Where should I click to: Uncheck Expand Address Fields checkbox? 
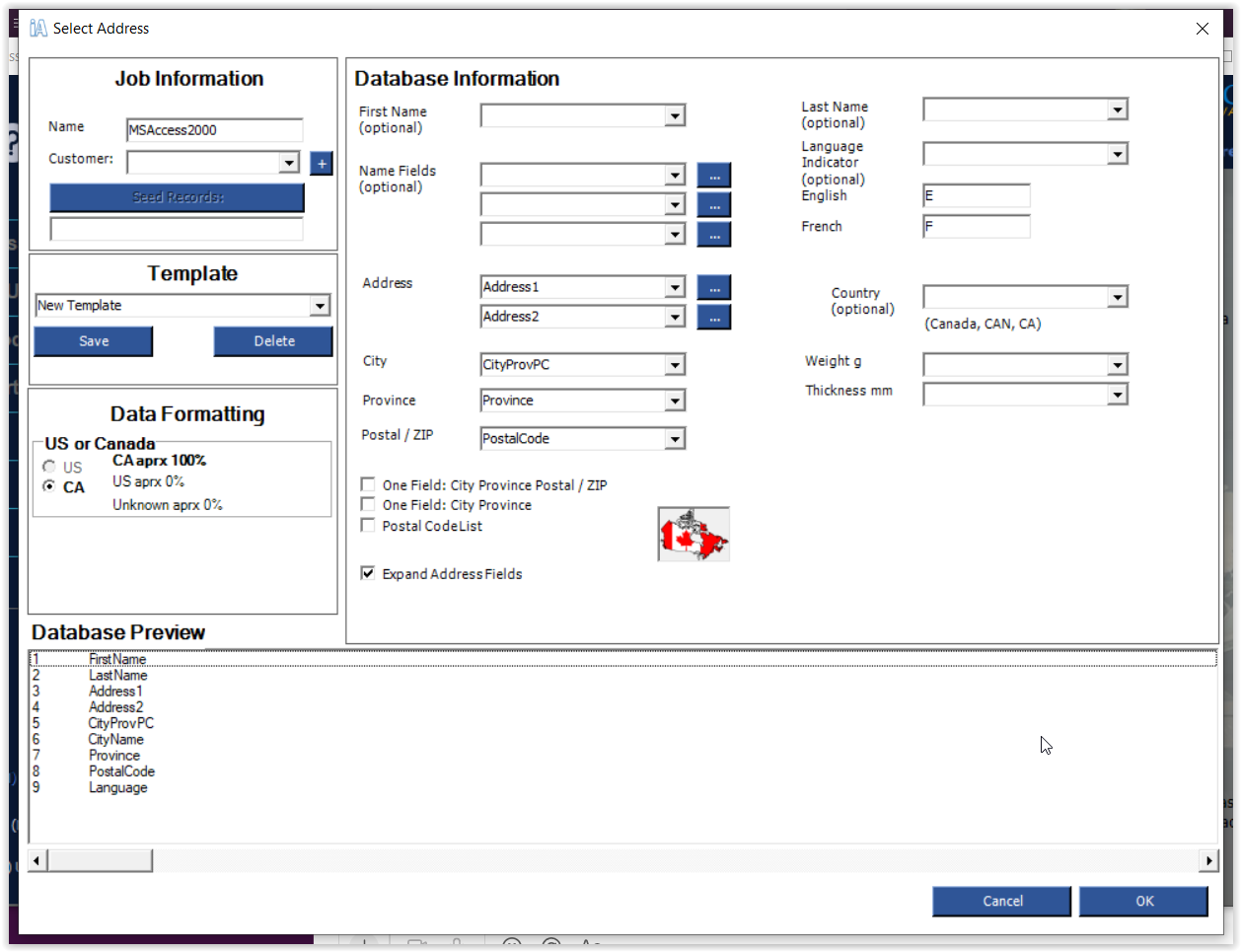(368, 573)
